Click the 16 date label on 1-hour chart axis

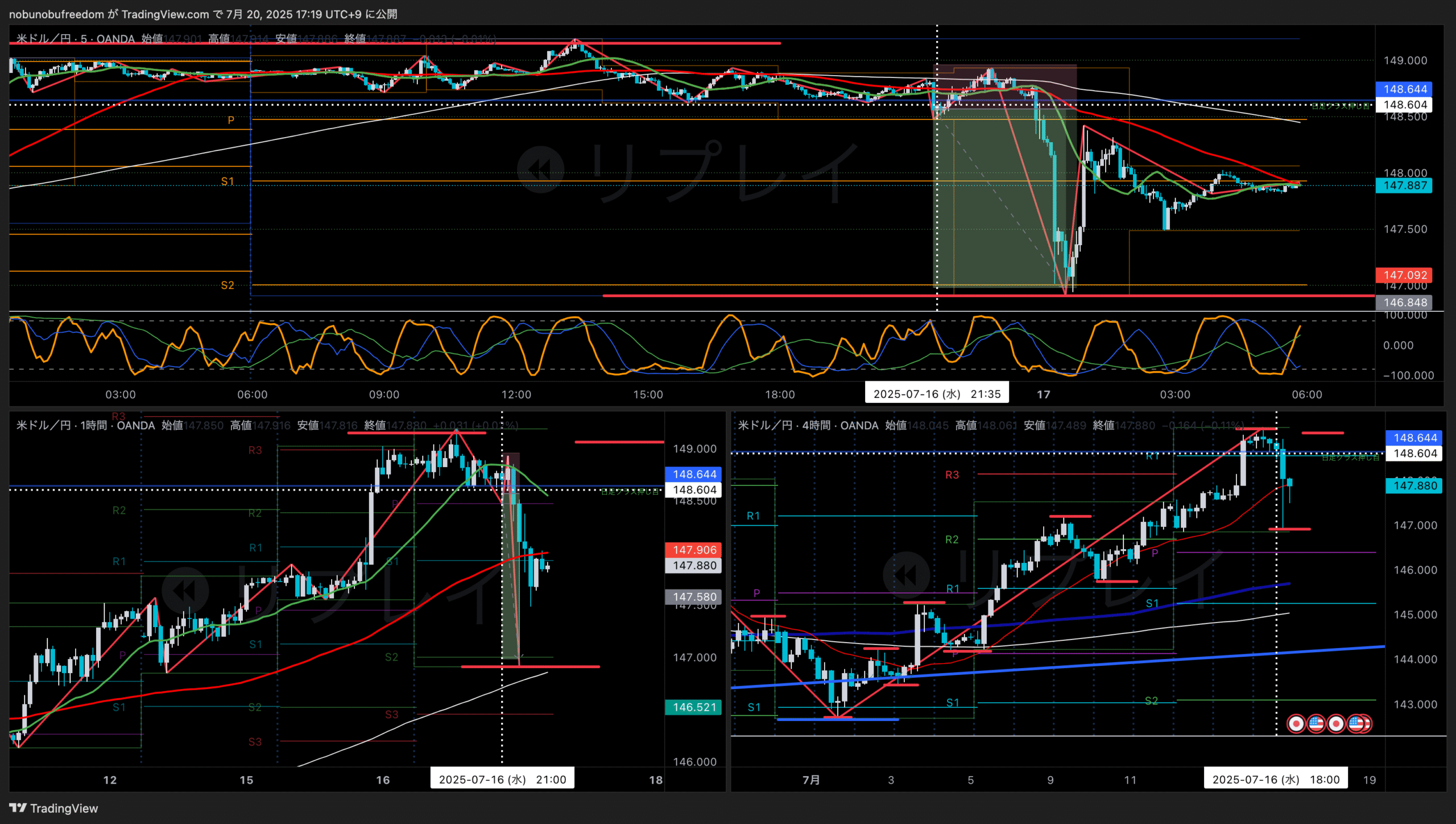tap(383, 780)
